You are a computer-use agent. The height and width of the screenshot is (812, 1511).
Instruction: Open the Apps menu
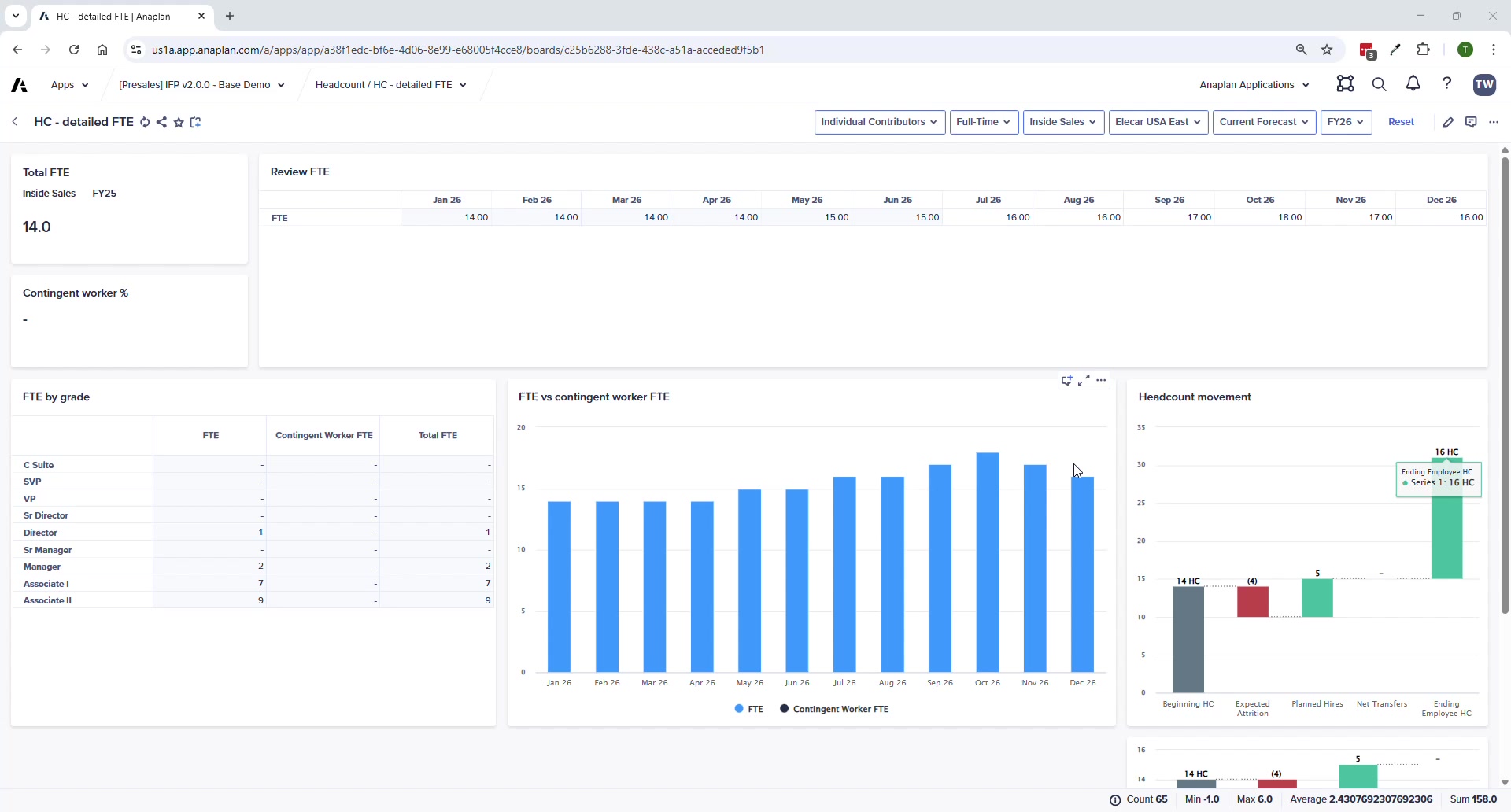69,84
